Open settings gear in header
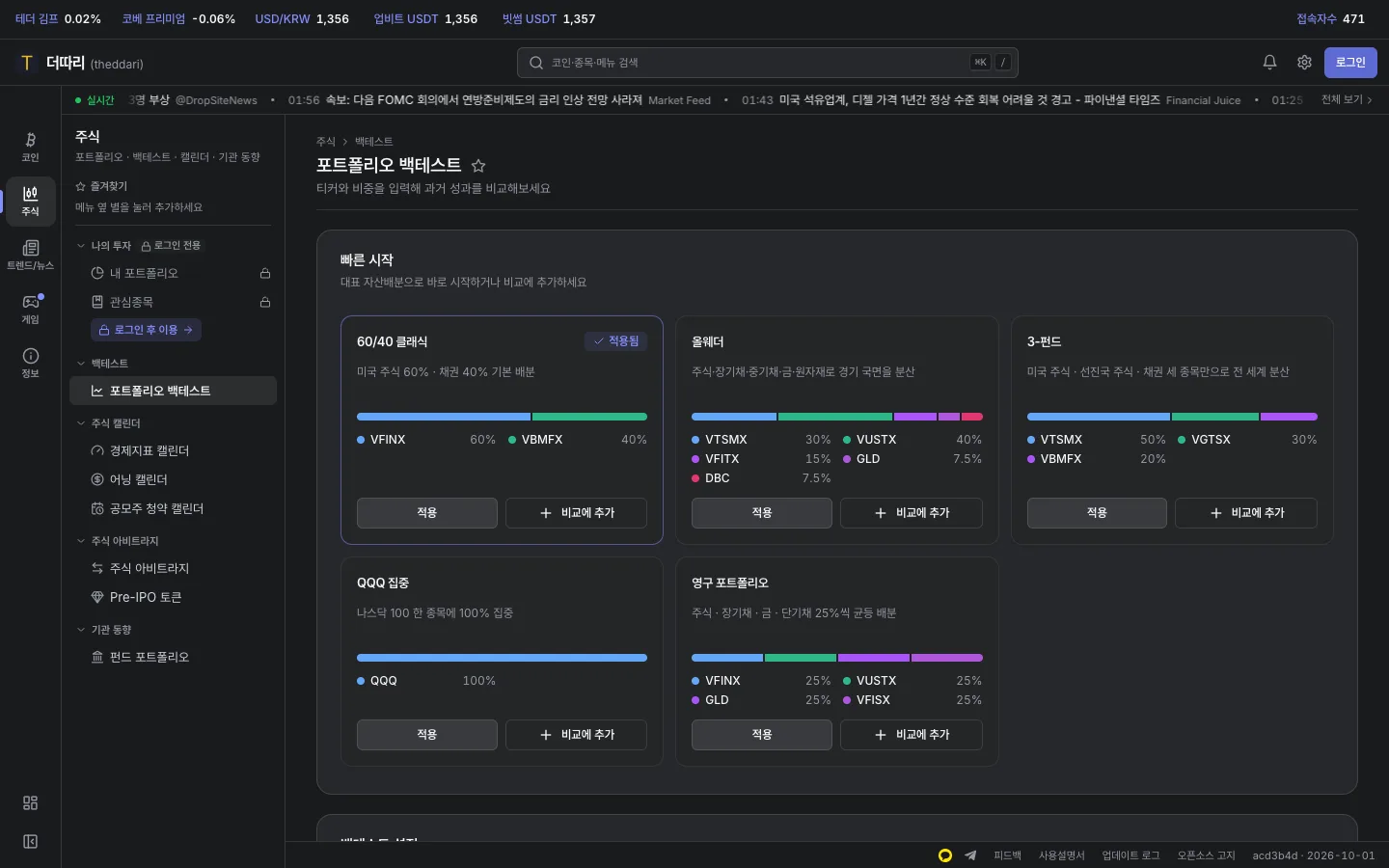Screen dimensions: 1389x868 click(x=1304, y=62)
